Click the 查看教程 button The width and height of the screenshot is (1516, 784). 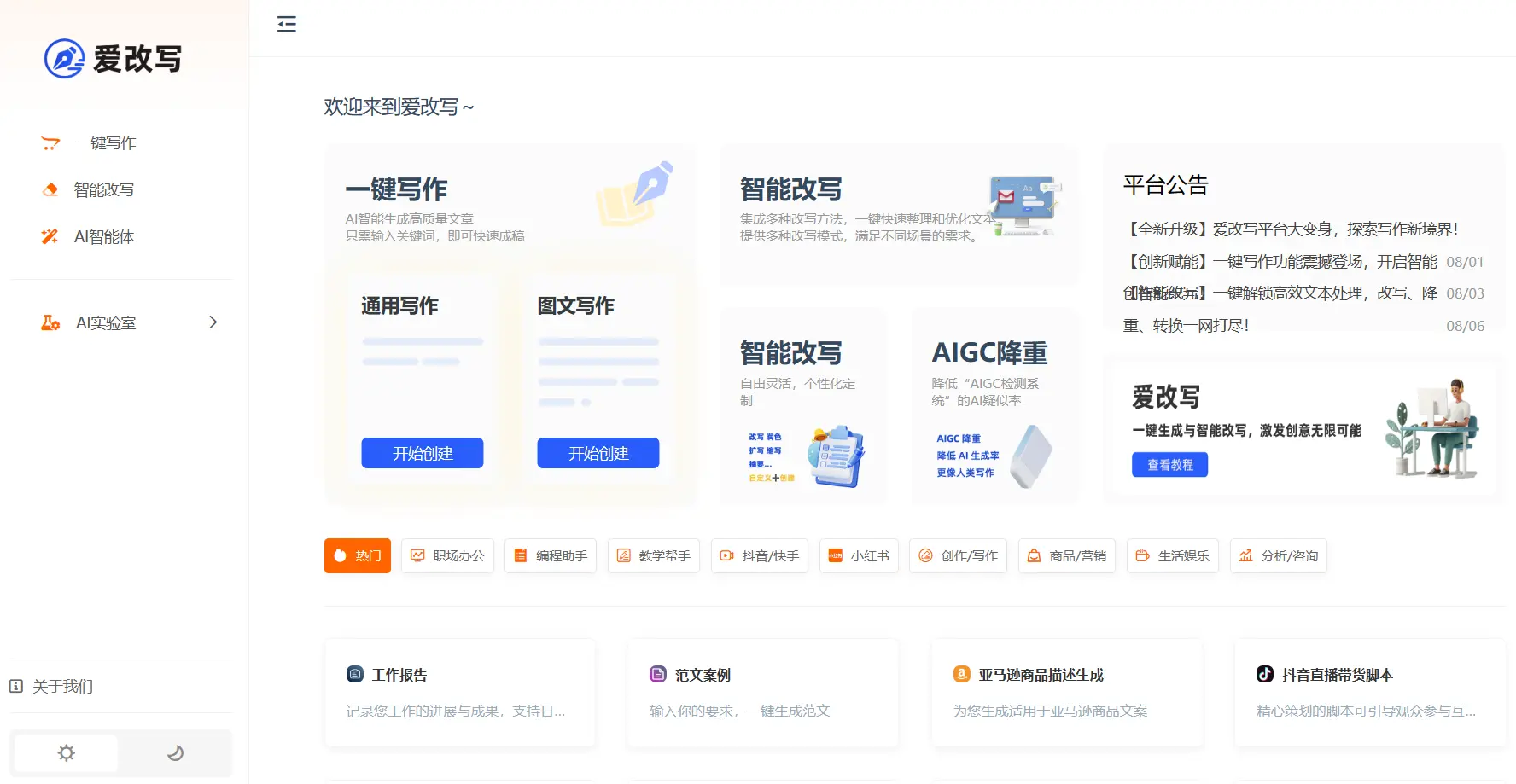point(1169,465)
